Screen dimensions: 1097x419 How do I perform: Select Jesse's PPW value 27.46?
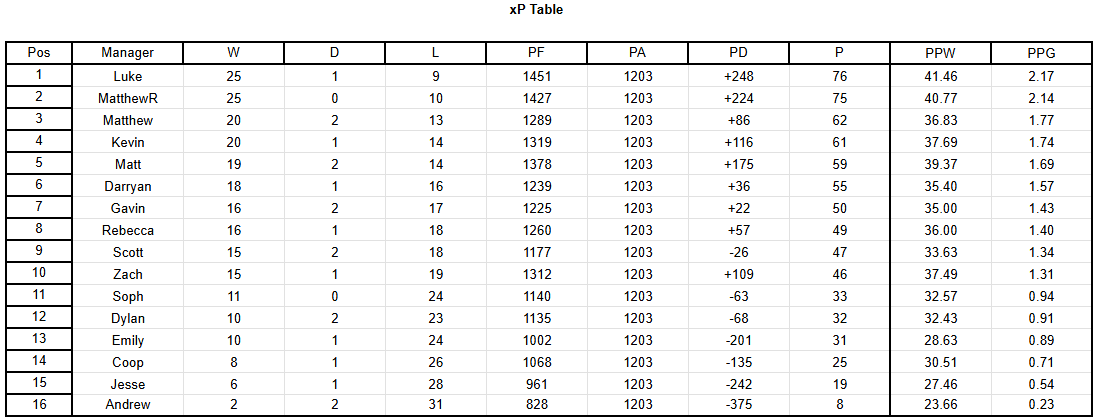[941, 384]
